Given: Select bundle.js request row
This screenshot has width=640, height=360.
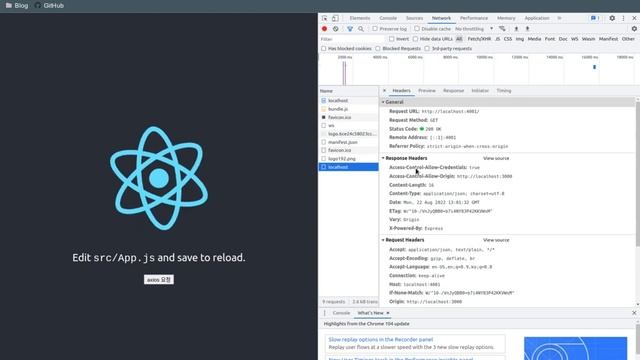Looking at the screenshot, I should coord(348,109).
